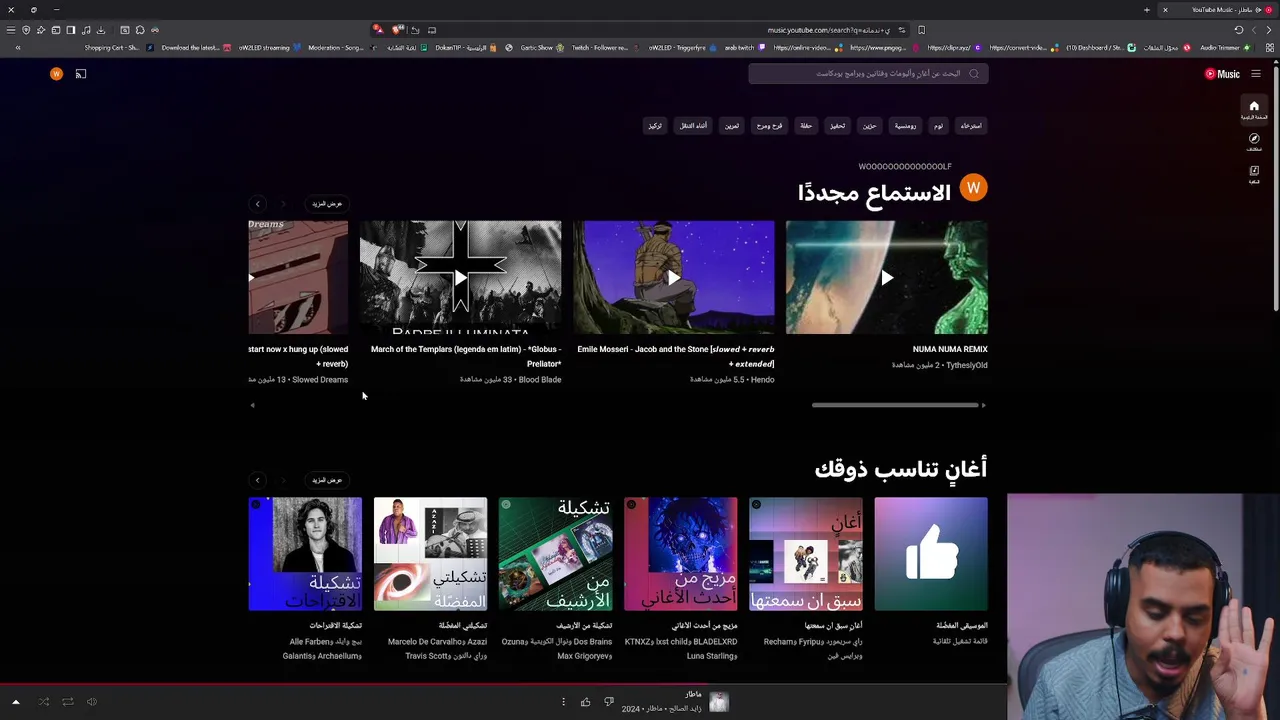The height and width of the screenshot is (720, 1280).
Task: Adjust volume with the speaker icon in the player
Action: [x=92, y=702]
